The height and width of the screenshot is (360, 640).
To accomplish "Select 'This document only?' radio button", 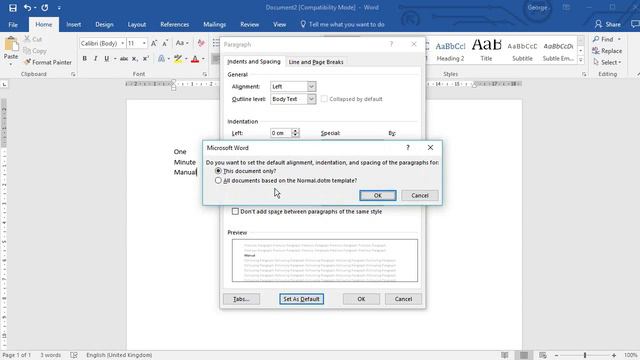I will [x=218, y=171].
